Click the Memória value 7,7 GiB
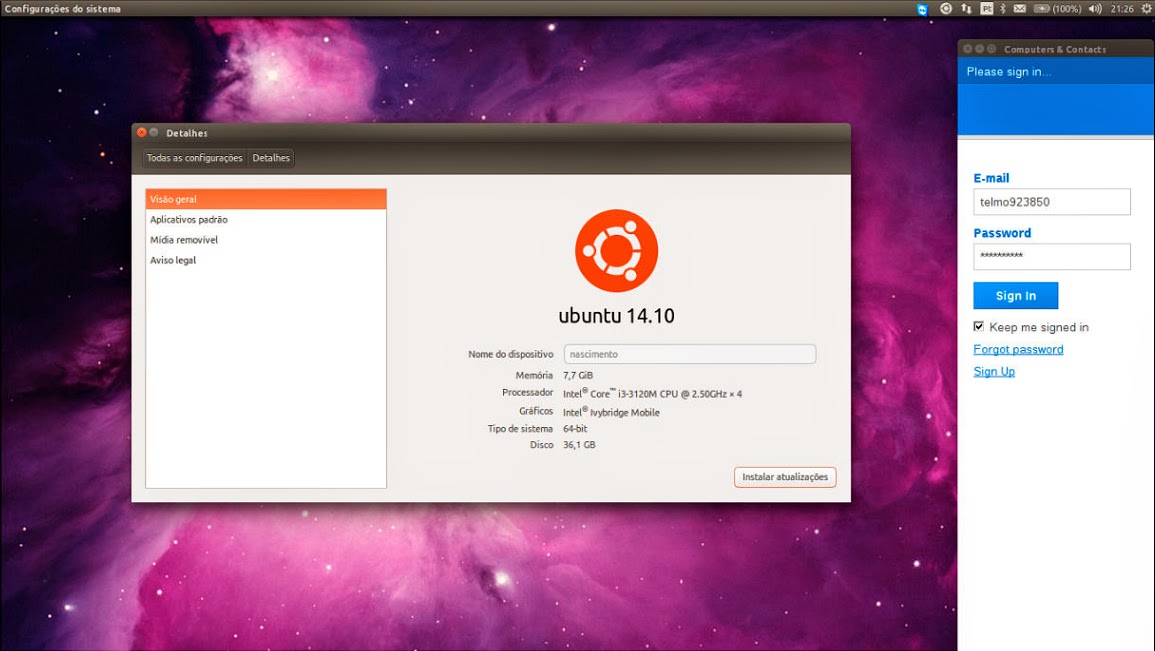The height and width of the screenshot is (651, 1155). coord(578,376)
